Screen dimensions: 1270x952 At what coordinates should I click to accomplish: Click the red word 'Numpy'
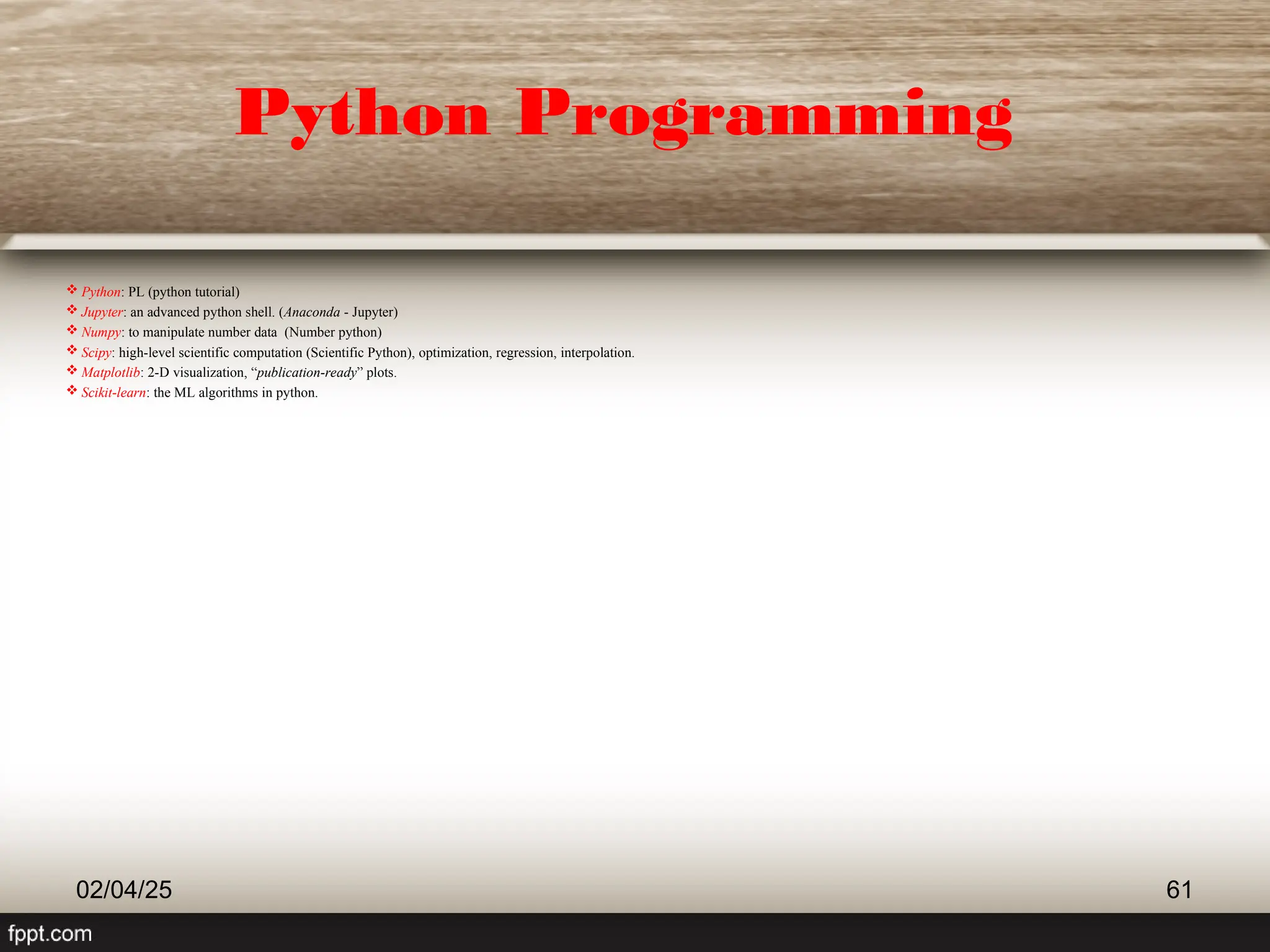coord(101,332)
